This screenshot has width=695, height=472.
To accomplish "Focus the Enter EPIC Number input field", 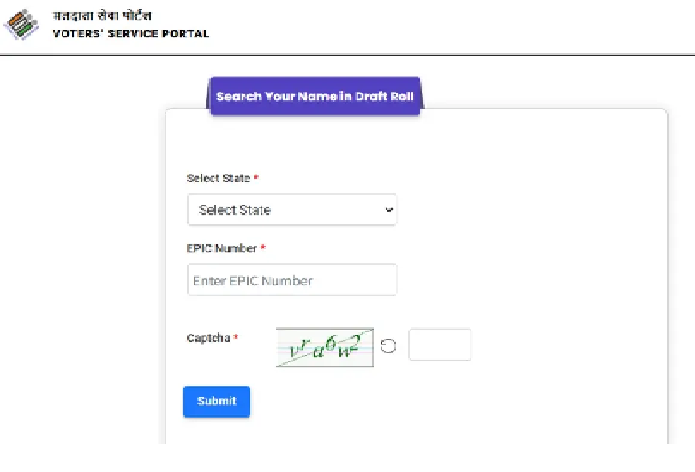I will click(x=291, y=280).
